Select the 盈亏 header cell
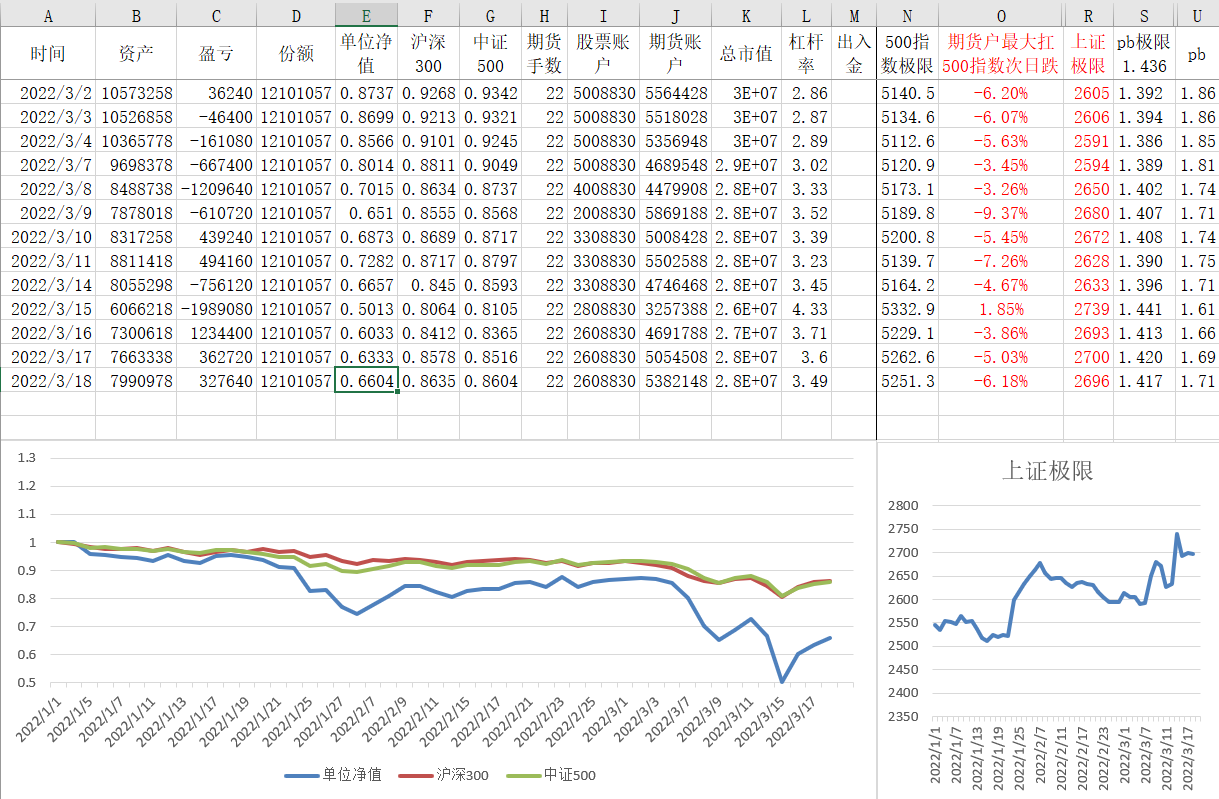Image resolution: width=1219 pixels, height=799 pixels. click(216, 54)
